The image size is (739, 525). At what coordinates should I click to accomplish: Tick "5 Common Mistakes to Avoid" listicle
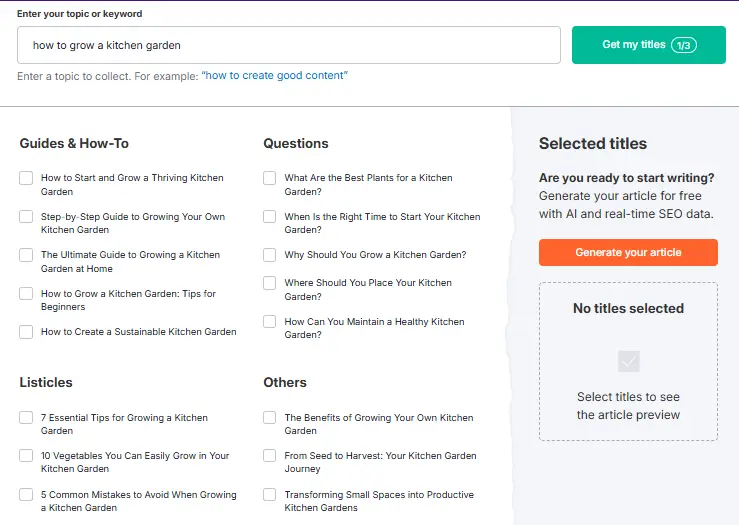point(26,495)
